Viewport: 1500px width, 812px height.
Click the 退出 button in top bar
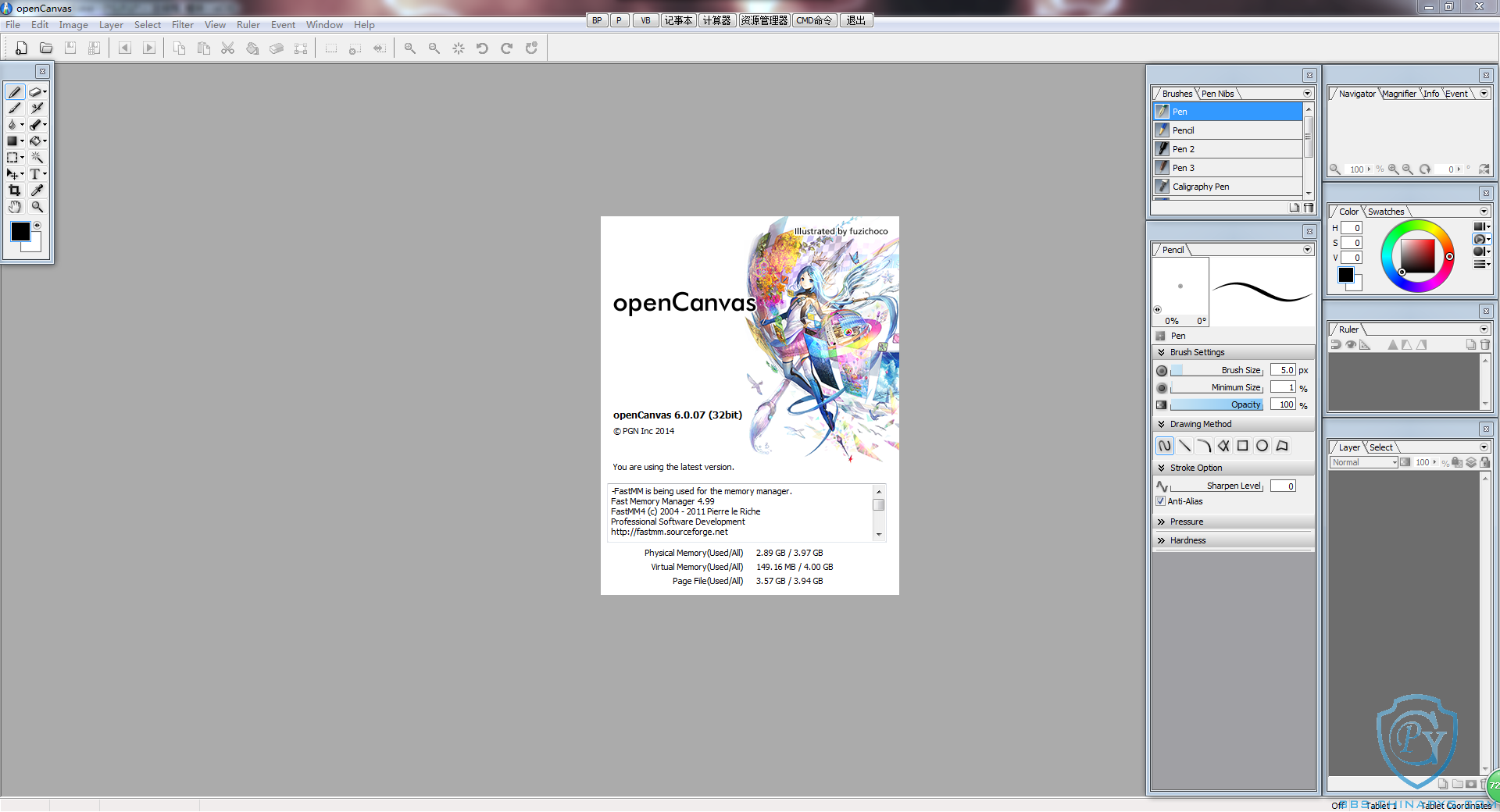point(856,20)
